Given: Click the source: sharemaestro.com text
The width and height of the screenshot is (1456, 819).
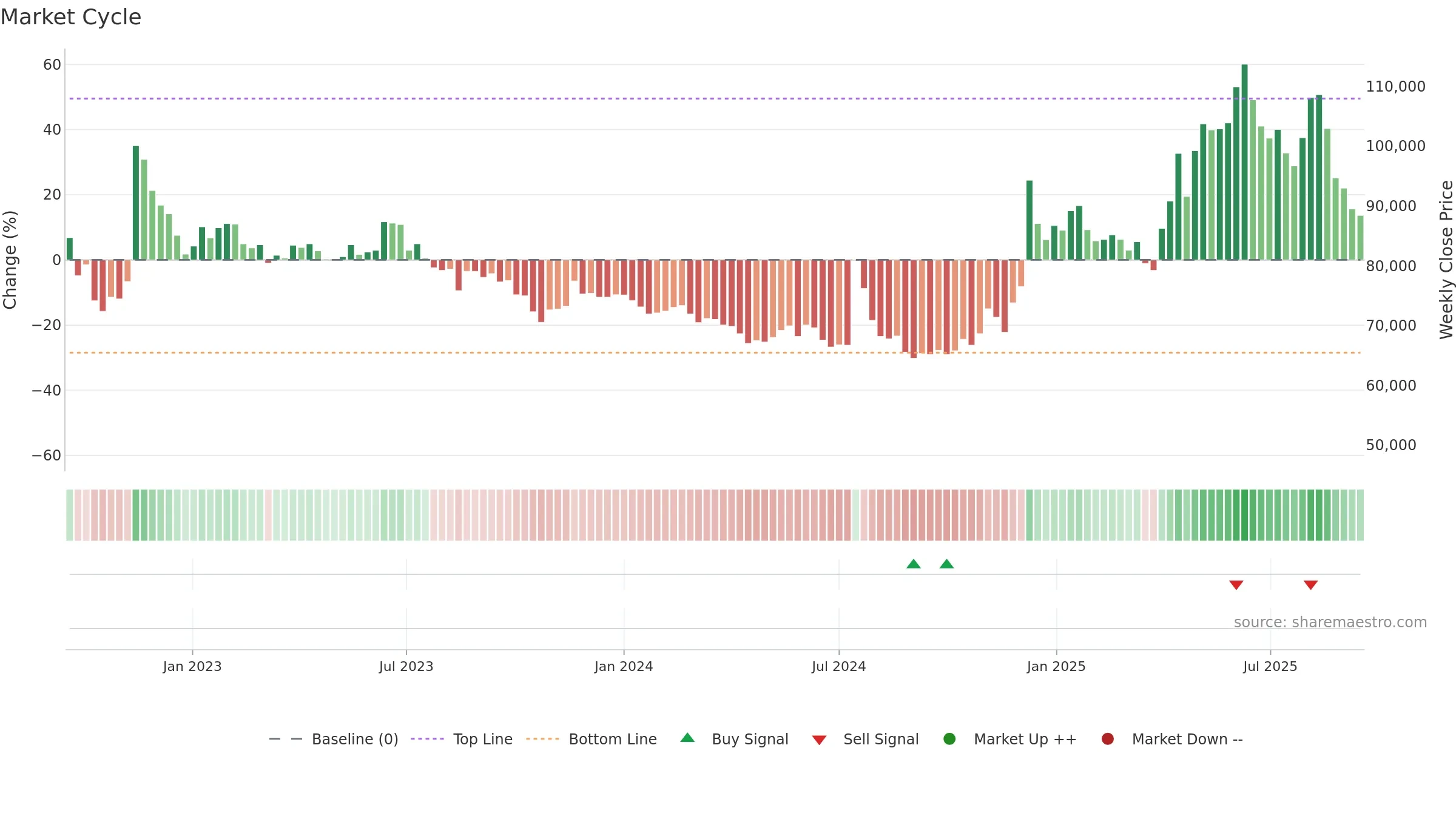Looking at the screenshot, I should pos(1330,622).
